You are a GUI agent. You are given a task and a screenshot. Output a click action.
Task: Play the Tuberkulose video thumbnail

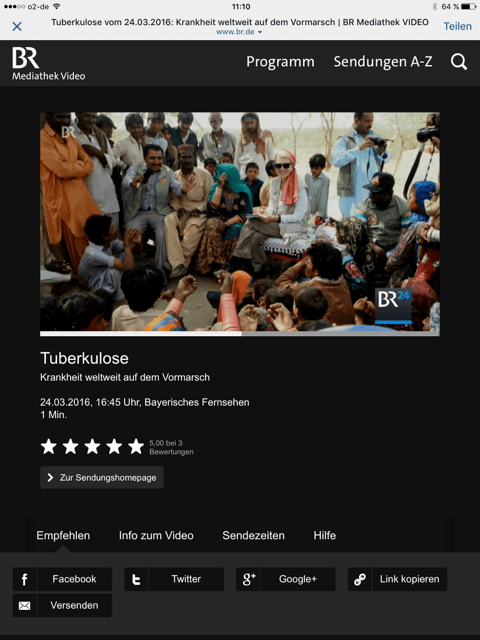[240, 221]
